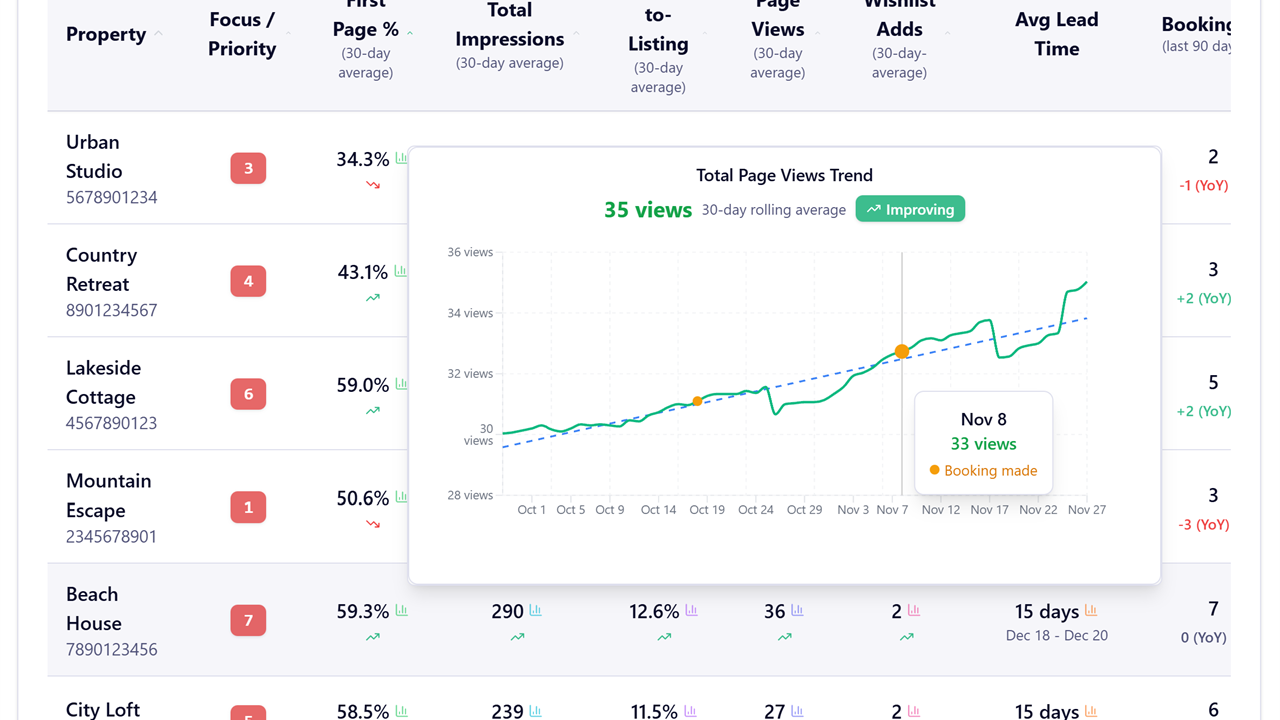Image resolution: width=1280 pixels, height=720 pixels.
Task: Click the up-trend arrow under Beach House's 12.6%
Action: click(x=664, y=637)
